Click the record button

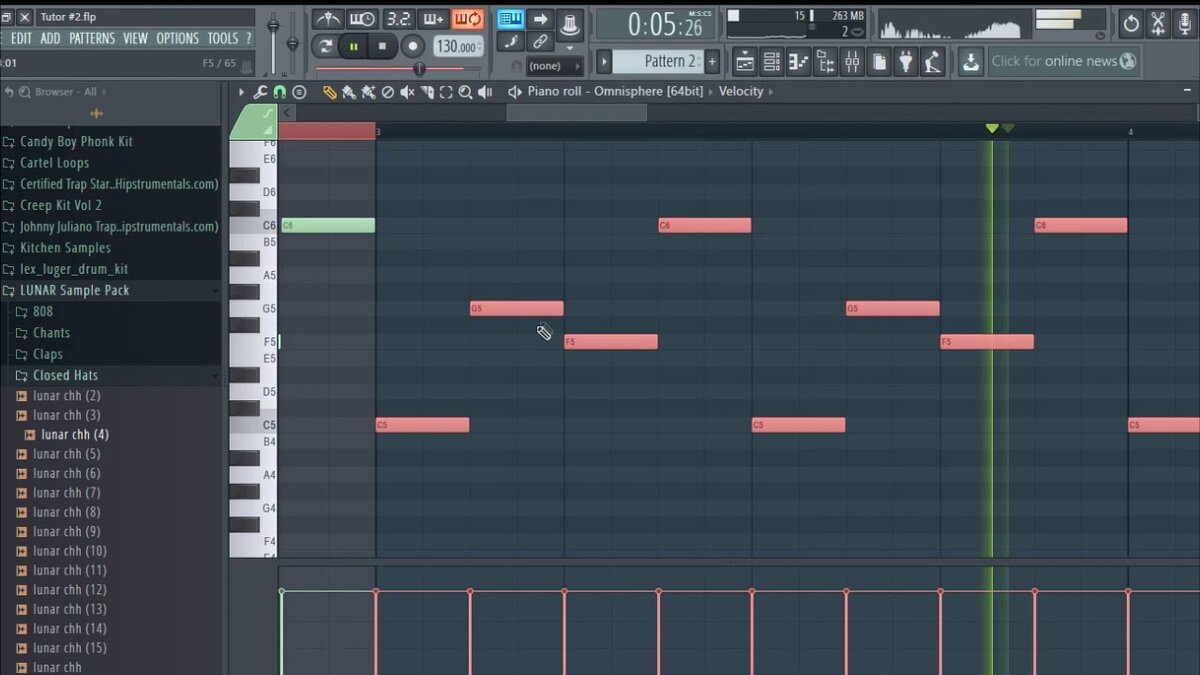pos(413,46)
